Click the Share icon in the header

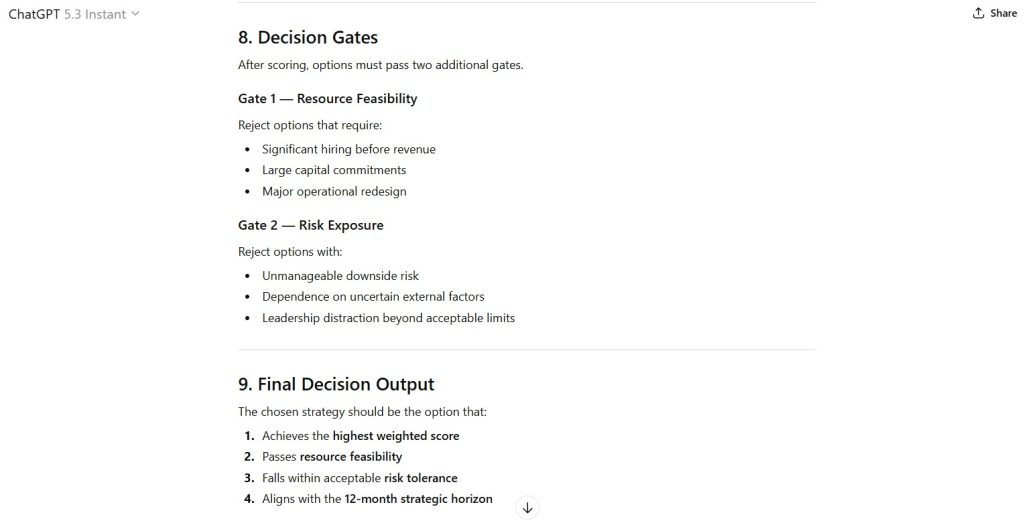pos(994,14)
